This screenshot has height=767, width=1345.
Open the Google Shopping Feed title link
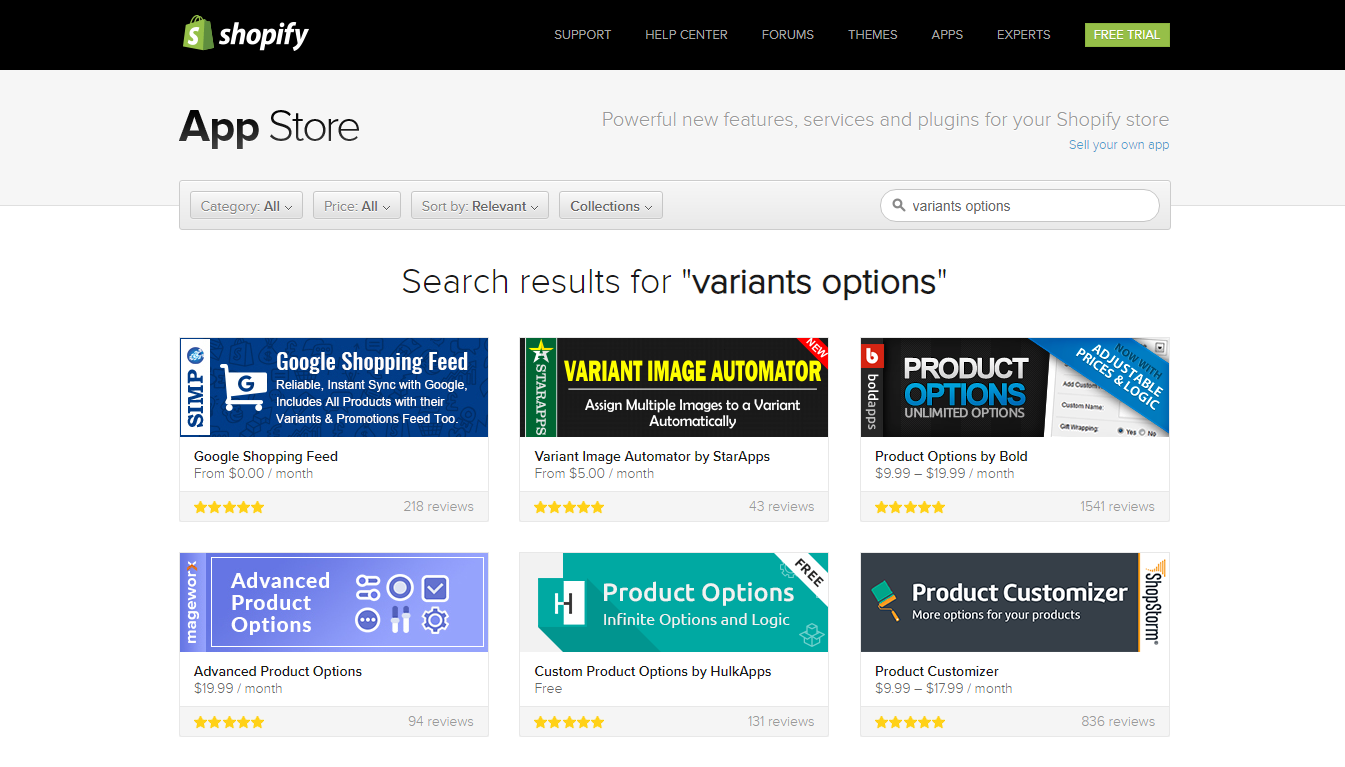(x=266, y=456)
